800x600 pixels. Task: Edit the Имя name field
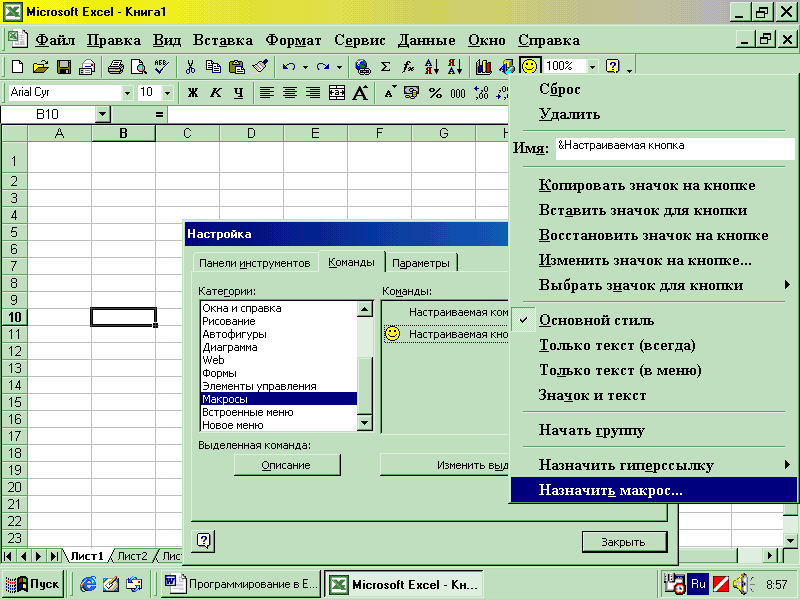click(x=674, y=148)
